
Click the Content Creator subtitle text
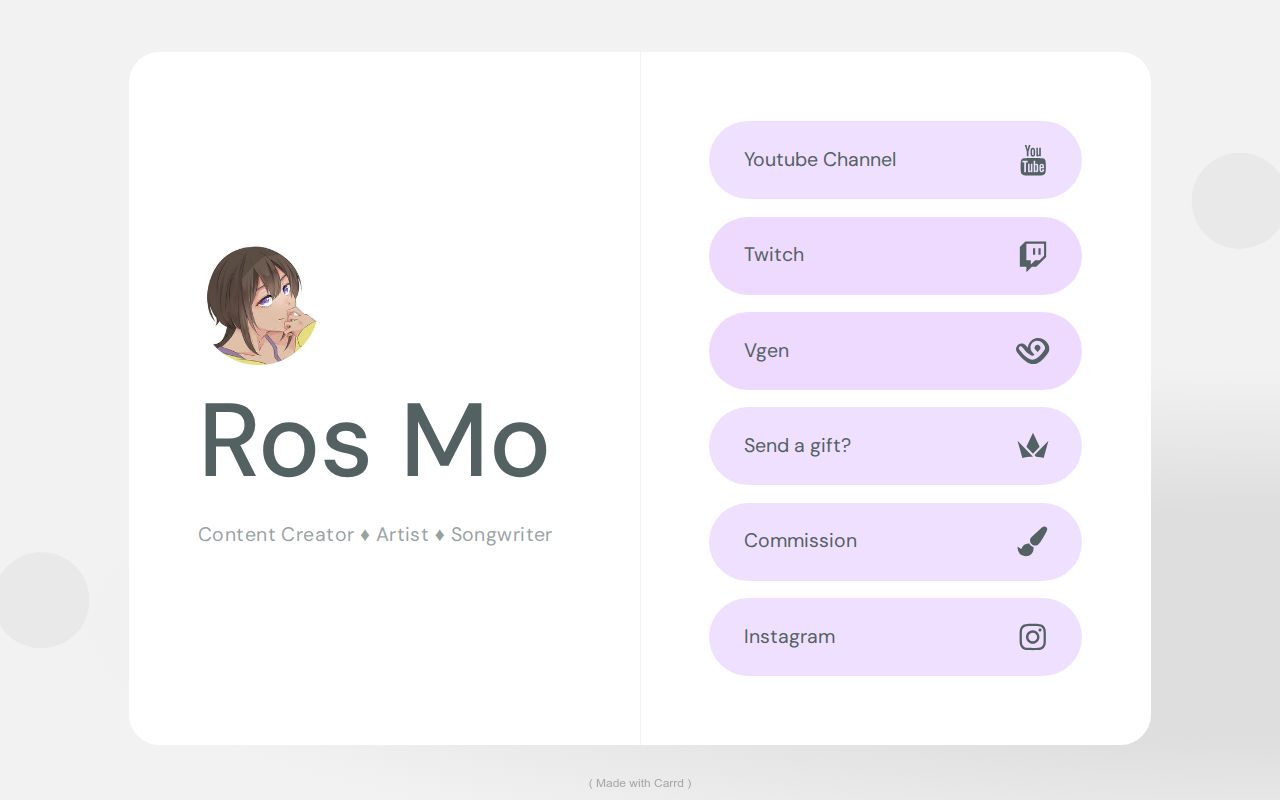(x=375, y=535)
